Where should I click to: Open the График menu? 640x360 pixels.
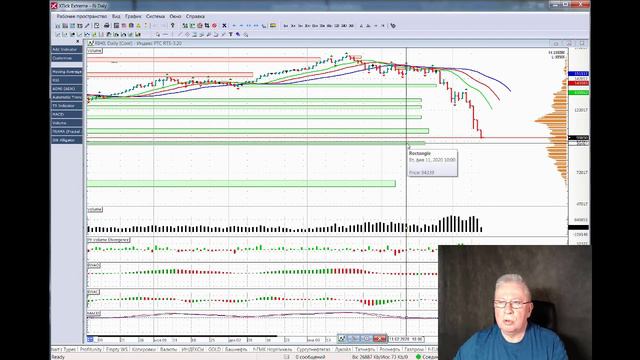point(133,16)
